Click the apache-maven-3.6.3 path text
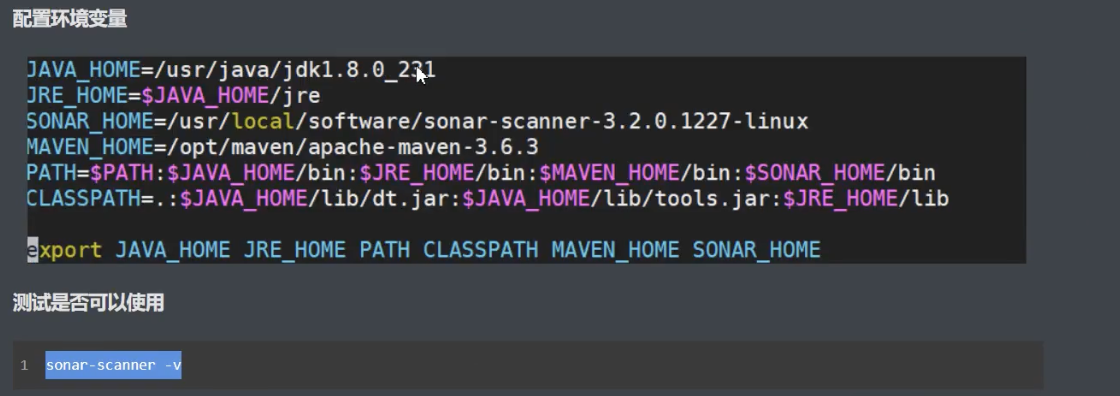Viewport: 1120px width, 396px height. point(423,147)
